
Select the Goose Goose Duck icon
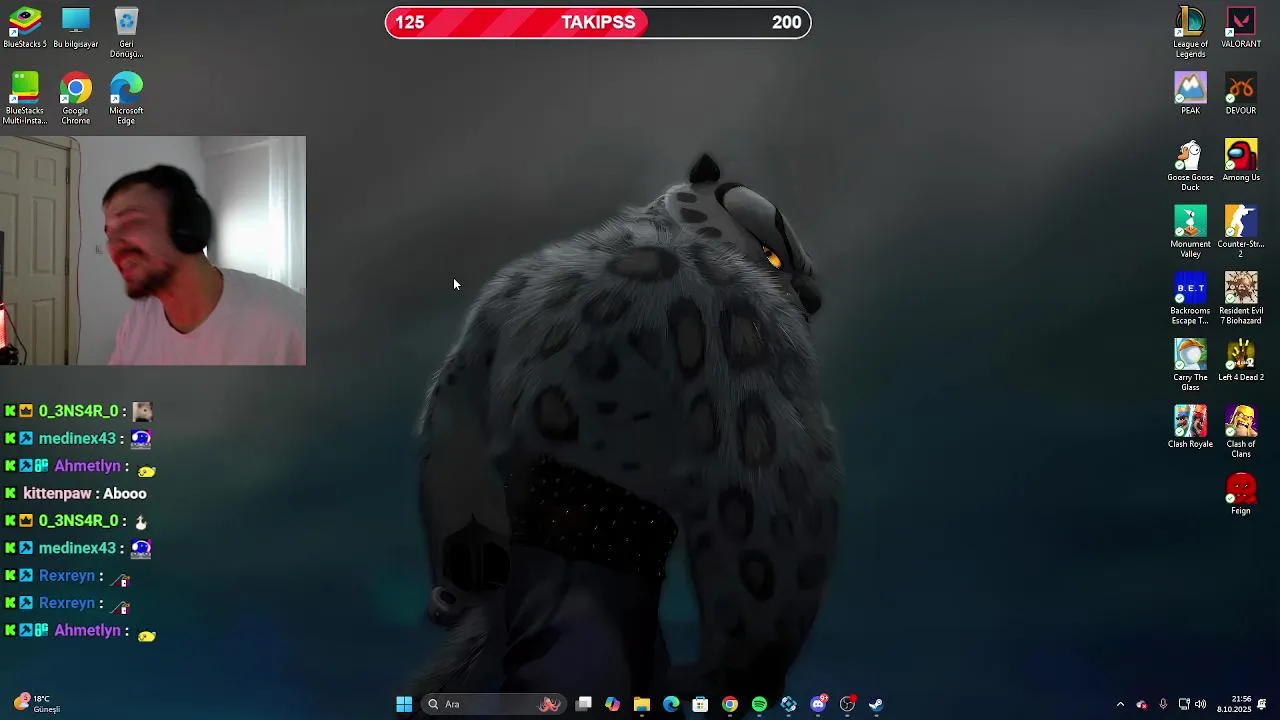[1190, 165]
